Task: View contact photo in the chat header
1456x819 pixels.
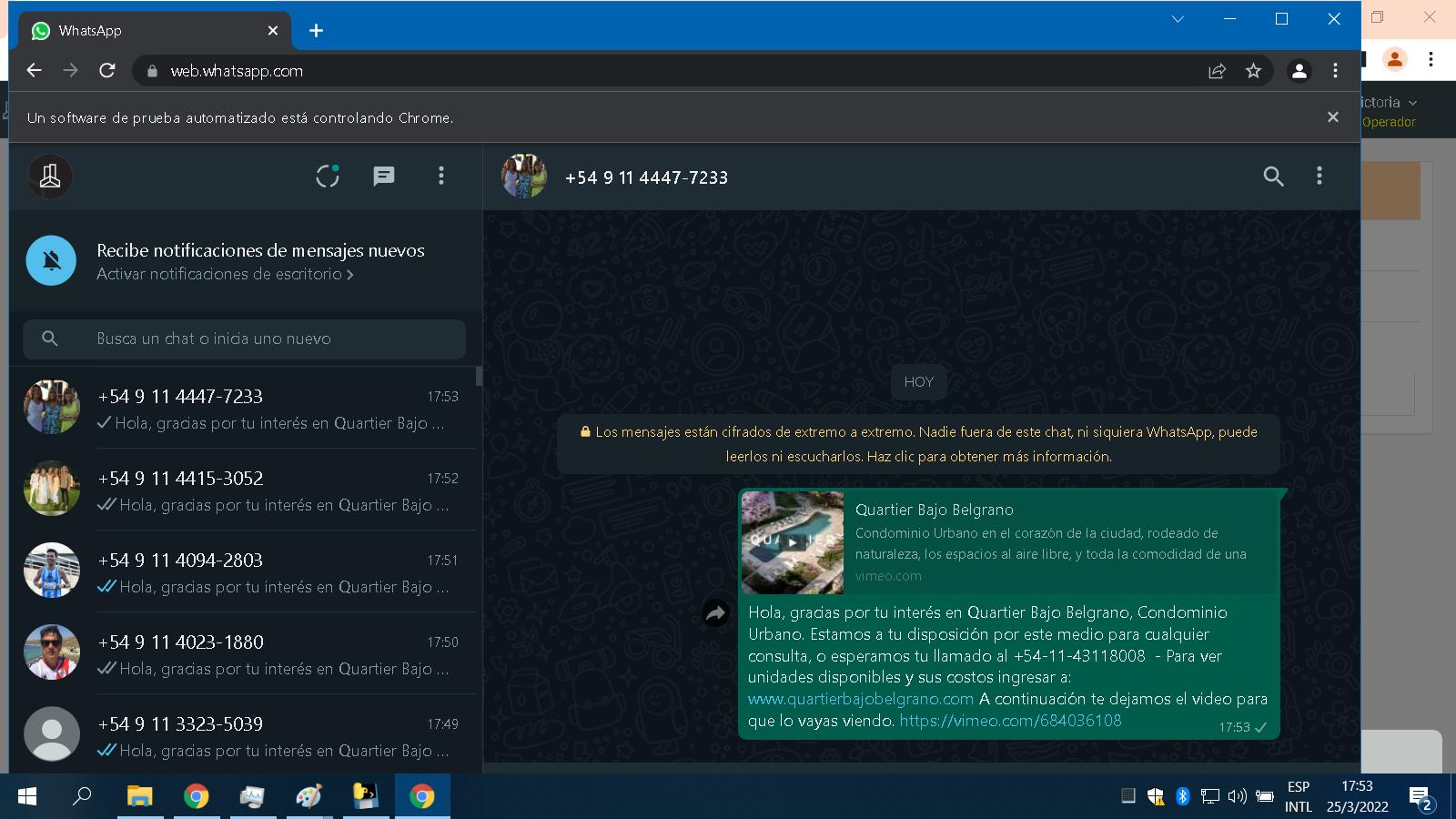Action: click(524, 177)
